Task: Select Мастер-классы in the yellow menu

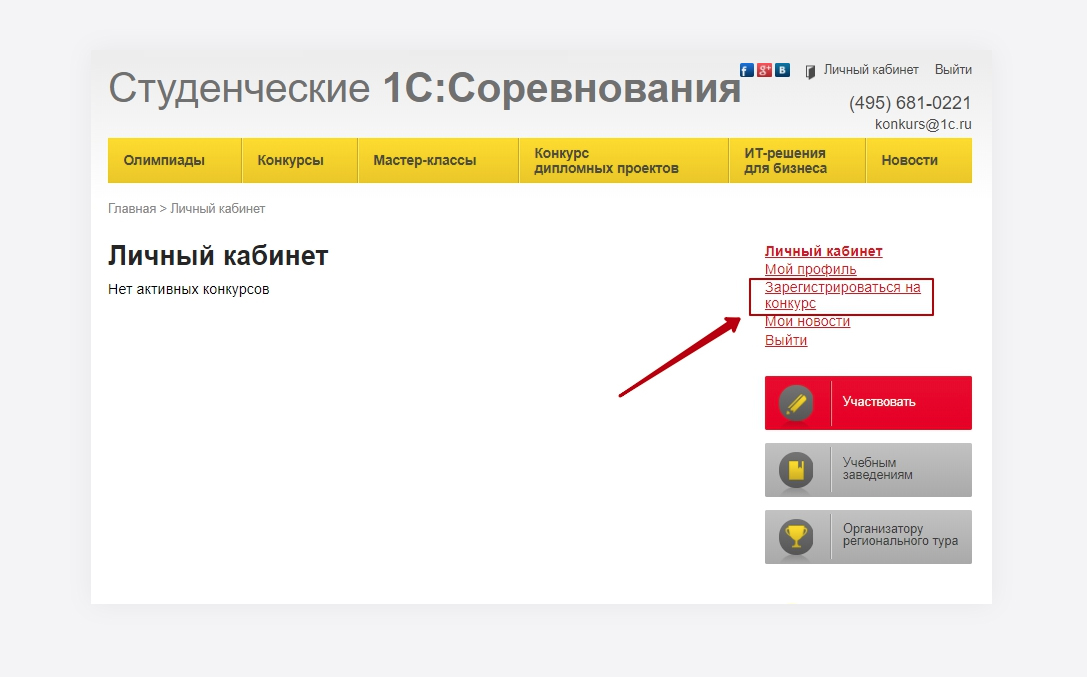Action: pyautogui.click(x=424, y=160)
